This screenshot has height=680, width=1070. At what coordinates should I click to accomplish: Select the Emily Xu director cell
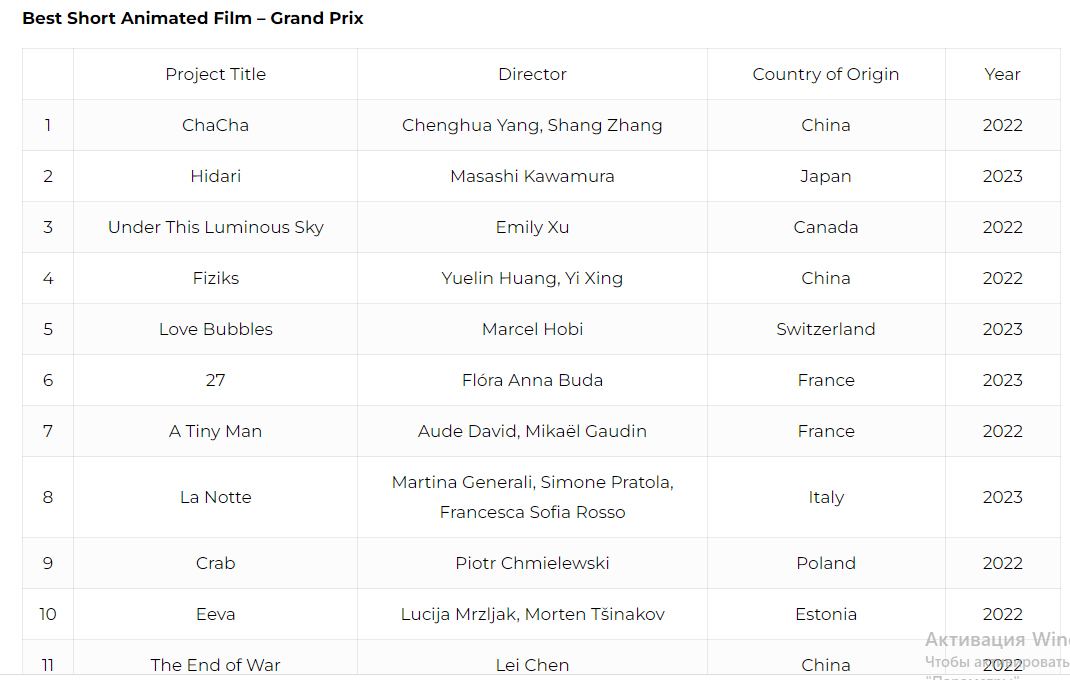pos(532,227)
